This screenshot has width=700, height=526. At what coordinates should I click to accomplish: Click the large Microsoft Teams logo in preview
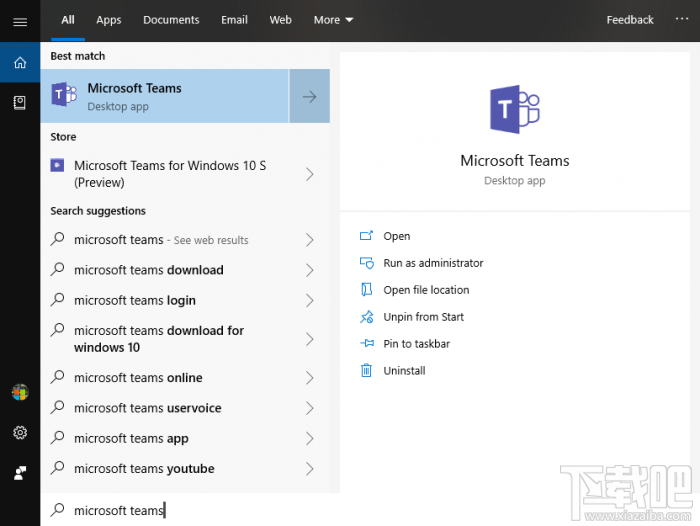(x=514, y=110)
